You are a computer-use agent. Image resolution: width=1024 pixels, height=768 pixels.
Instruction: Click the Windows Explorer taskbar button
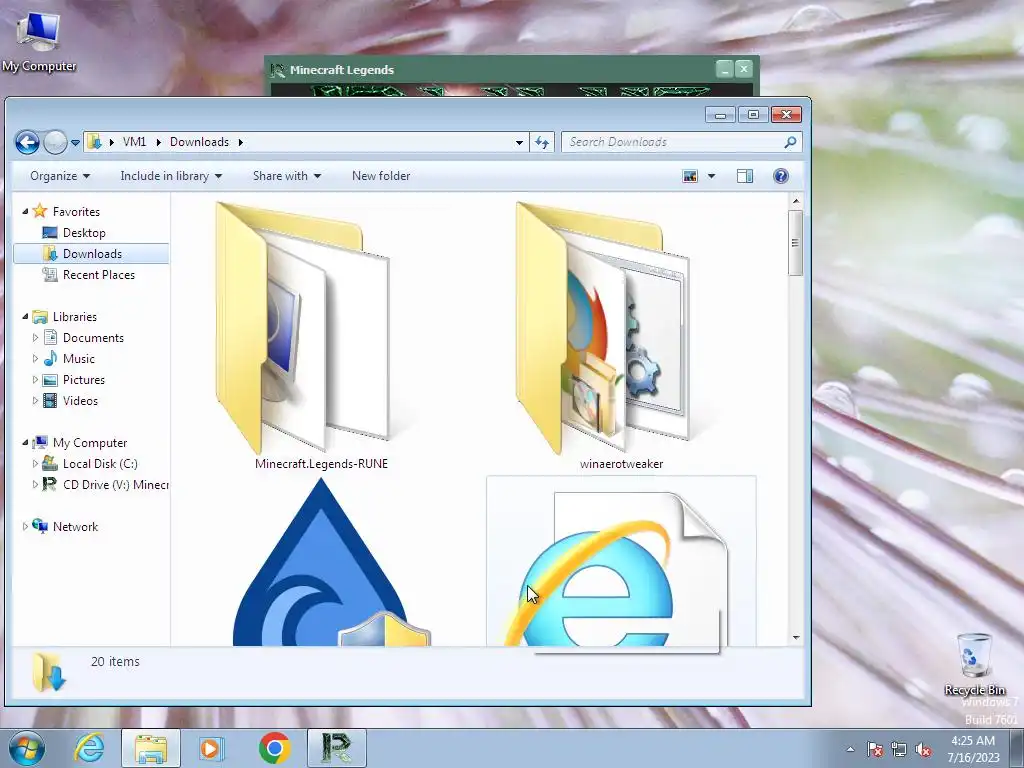tap(151, 748)
